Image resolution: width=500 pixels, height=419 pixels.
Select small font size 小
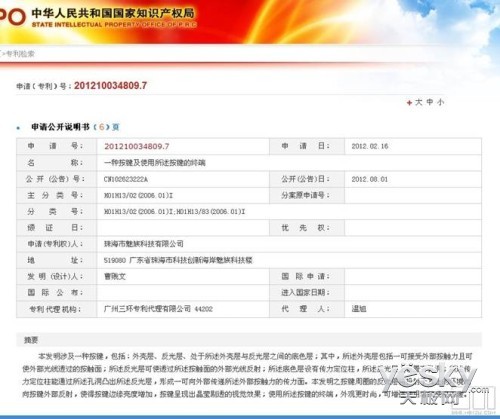(x=441, y=102)
